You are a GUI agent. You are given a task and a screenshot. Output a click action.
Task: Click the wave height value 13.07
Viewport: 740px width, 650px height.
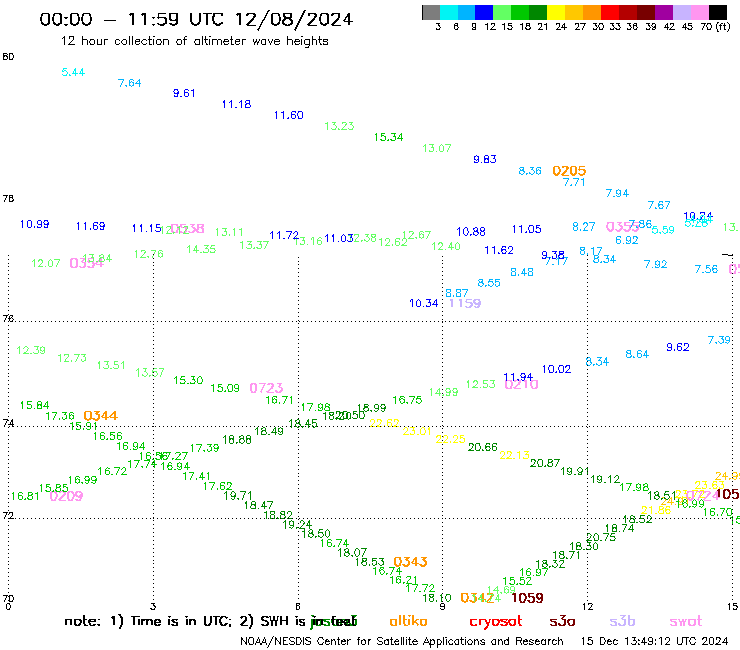pyautogui.click(x=437, y=148)
